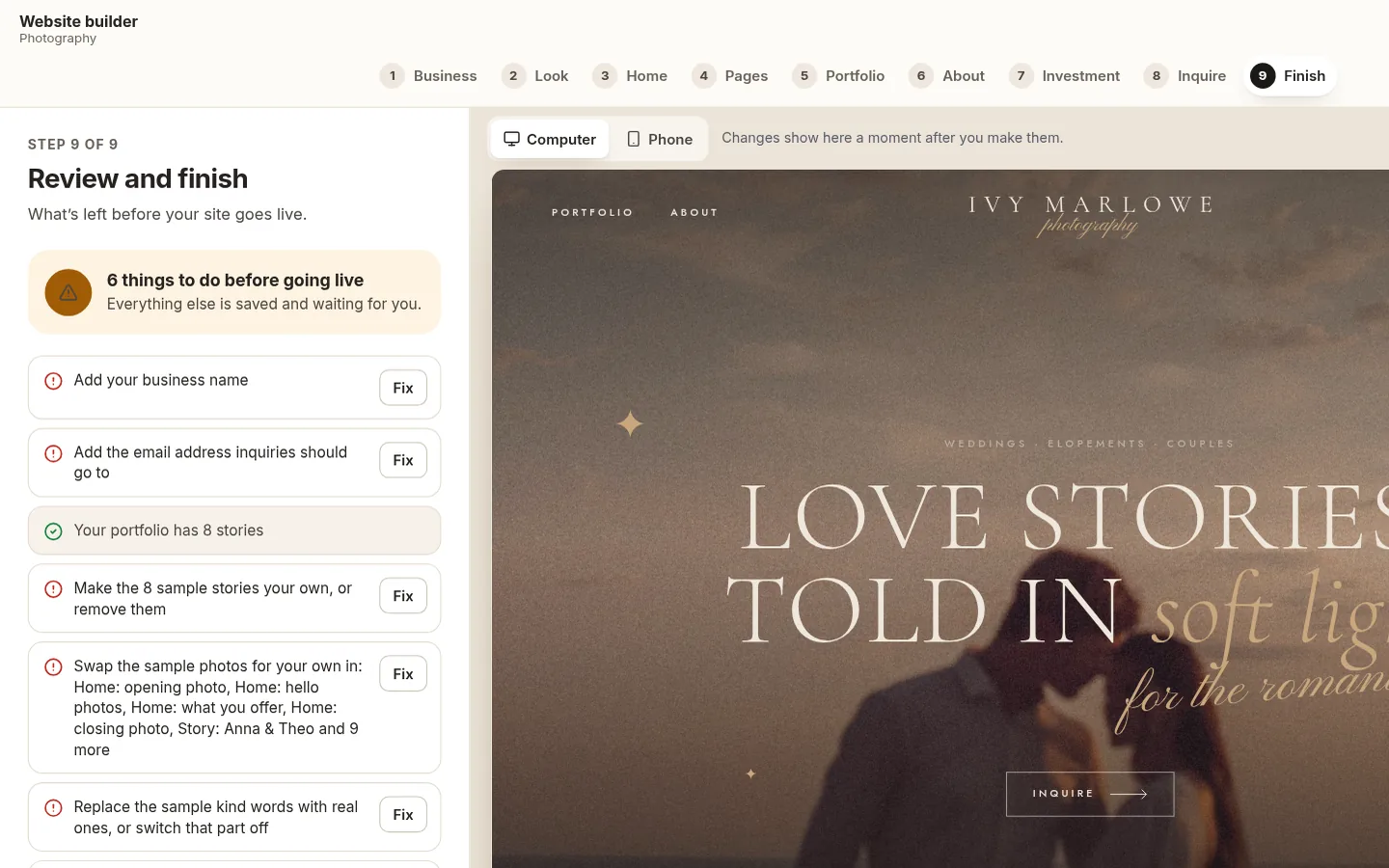The height and width of the screenshot is (868, 1389).
Task: Jump to step 6 About
Action: tap(948, 76)
